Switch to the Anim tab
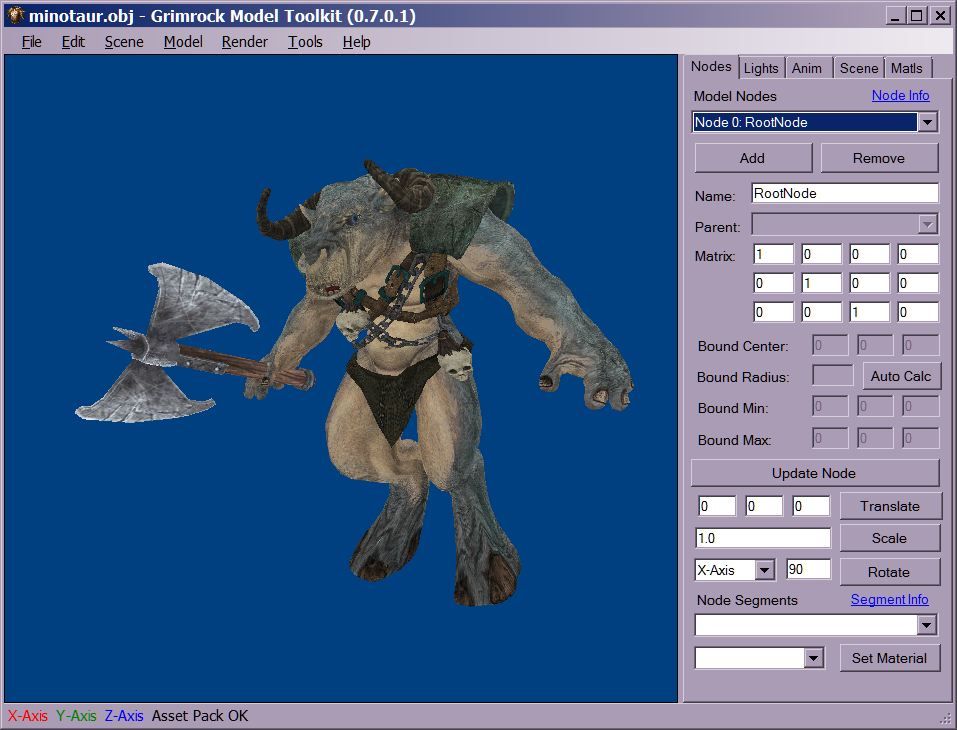This screenshot has width=957, height=730. click(x=807, y=68)
